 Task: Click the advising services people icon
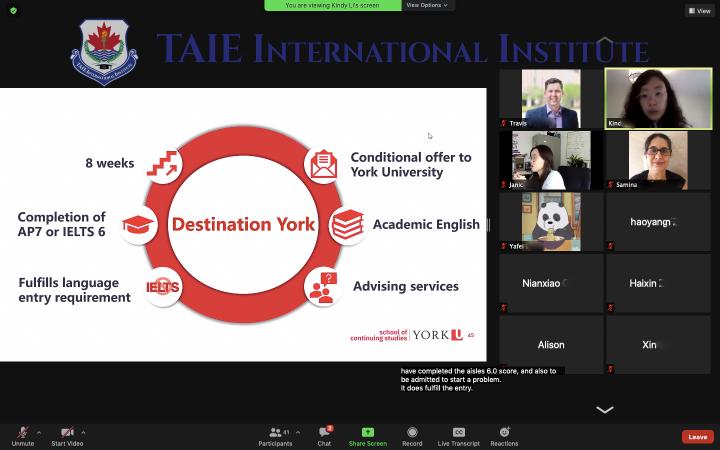[323, 287]
